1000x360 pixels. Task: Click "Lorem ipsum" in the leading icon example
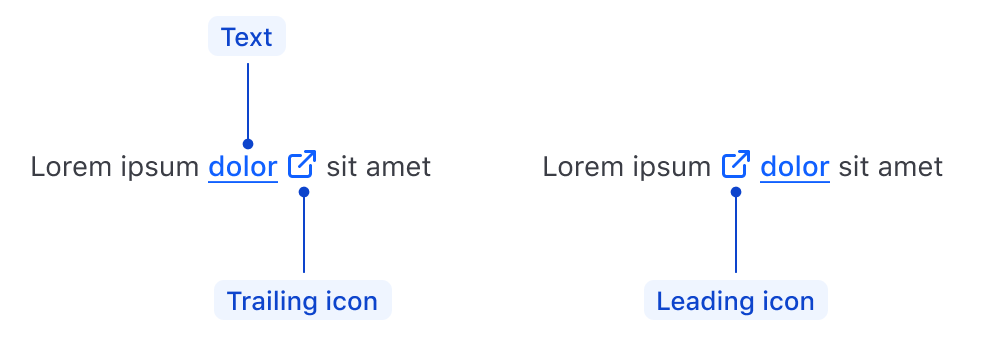[626, 167]
